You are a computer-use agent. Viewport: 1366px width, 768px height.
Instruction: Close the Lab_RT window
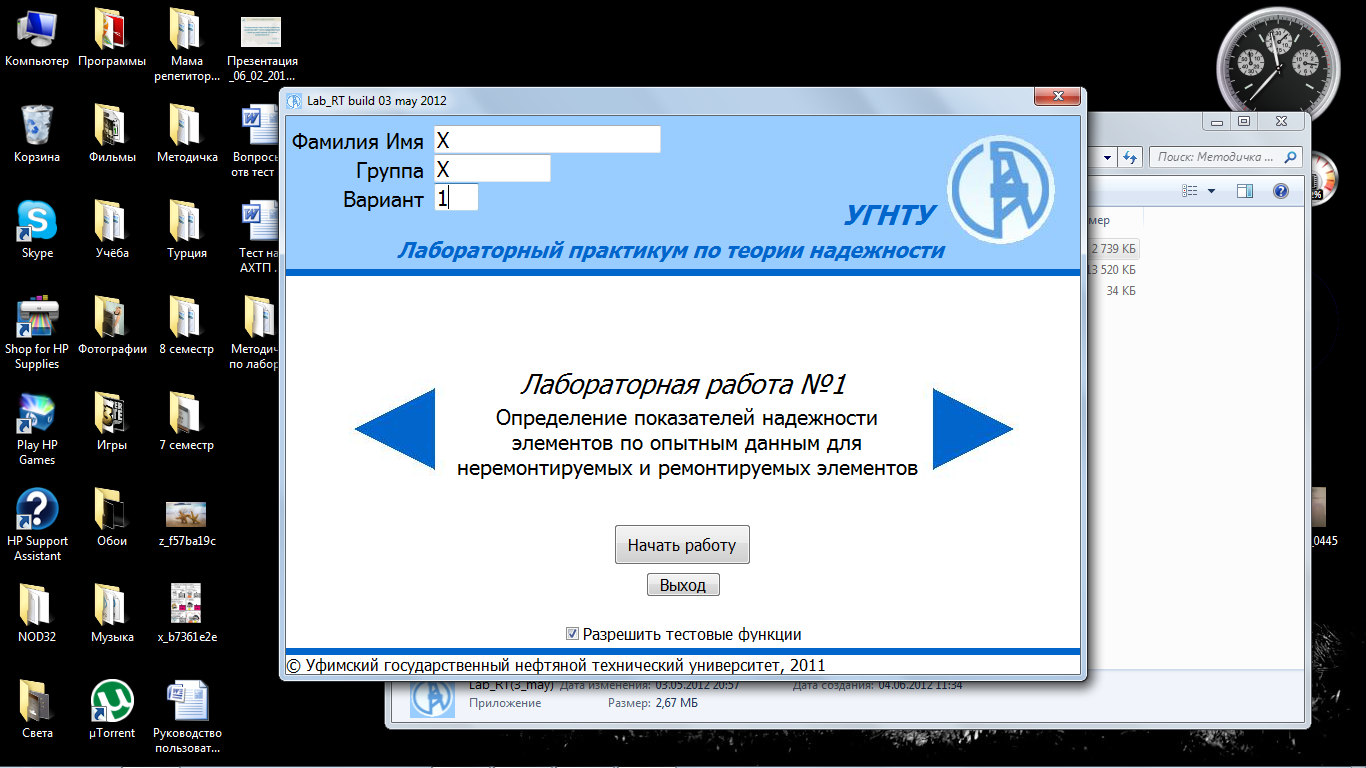(x=1056, y=97)
